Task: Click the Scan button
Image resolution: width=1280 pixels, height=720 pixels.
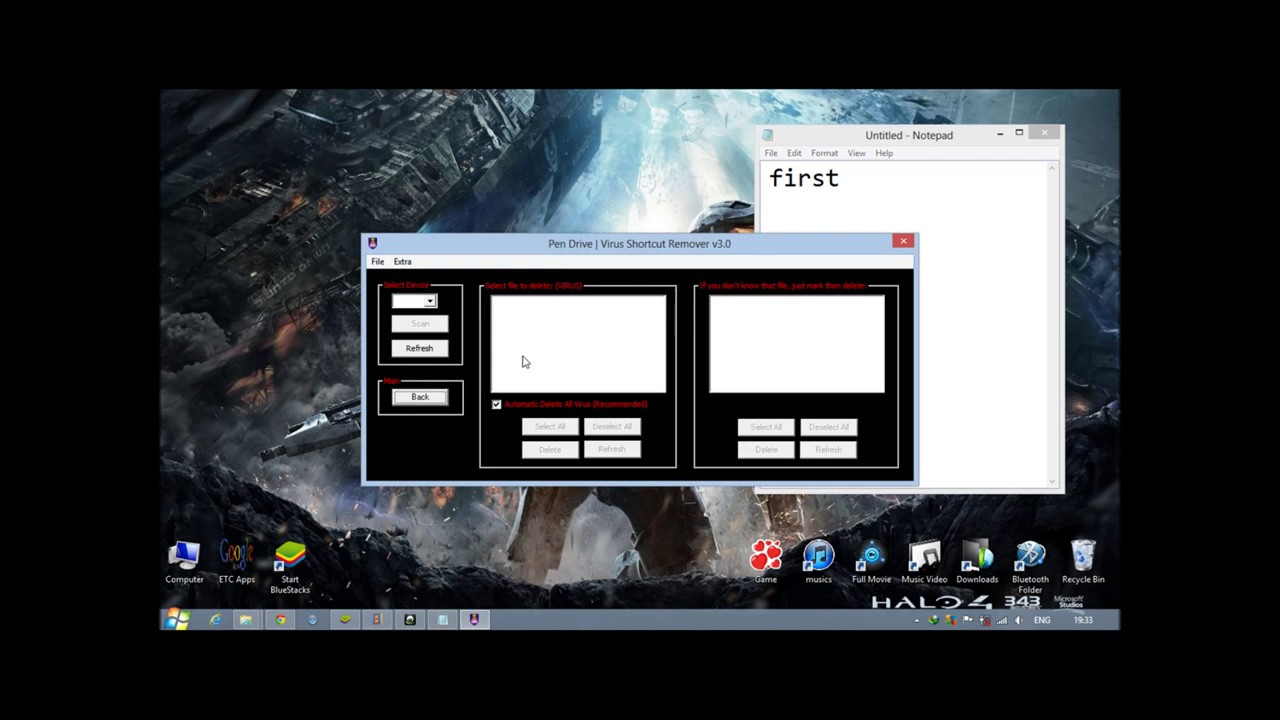Action: [420, 324]
